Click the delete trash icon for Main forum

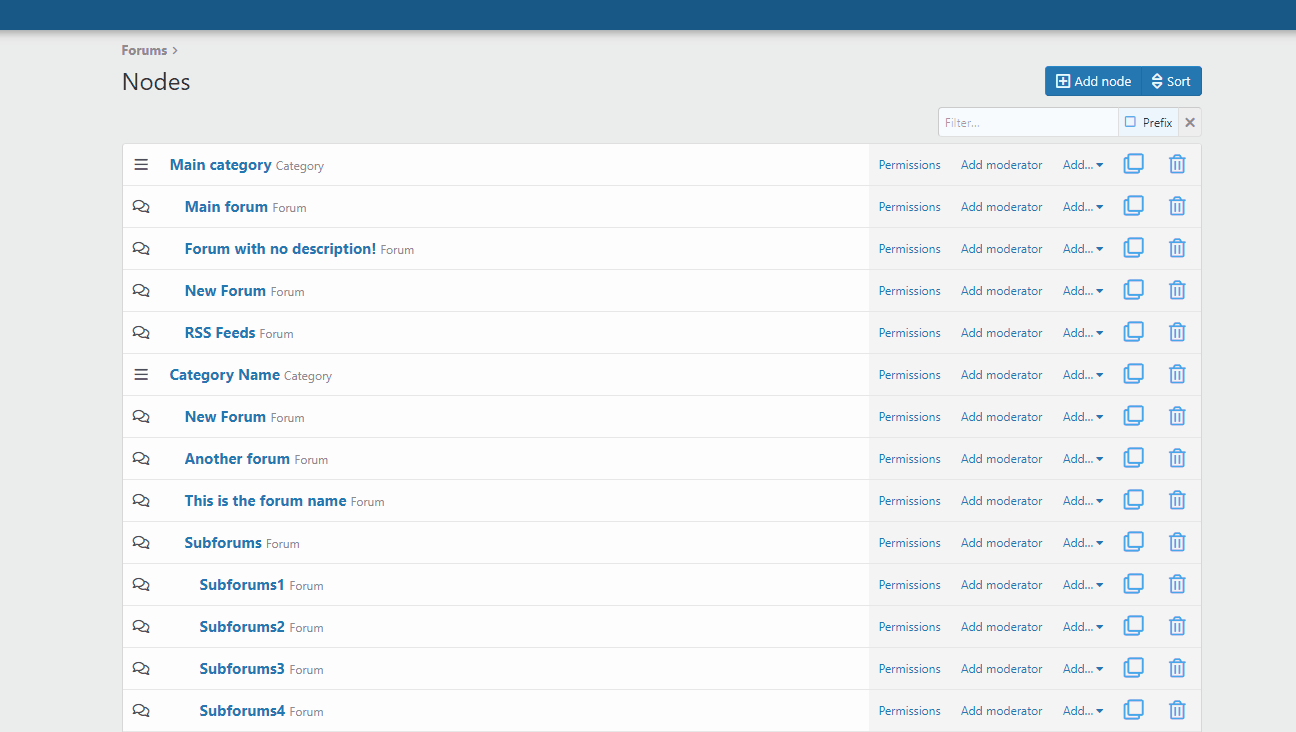[1177, 206]
